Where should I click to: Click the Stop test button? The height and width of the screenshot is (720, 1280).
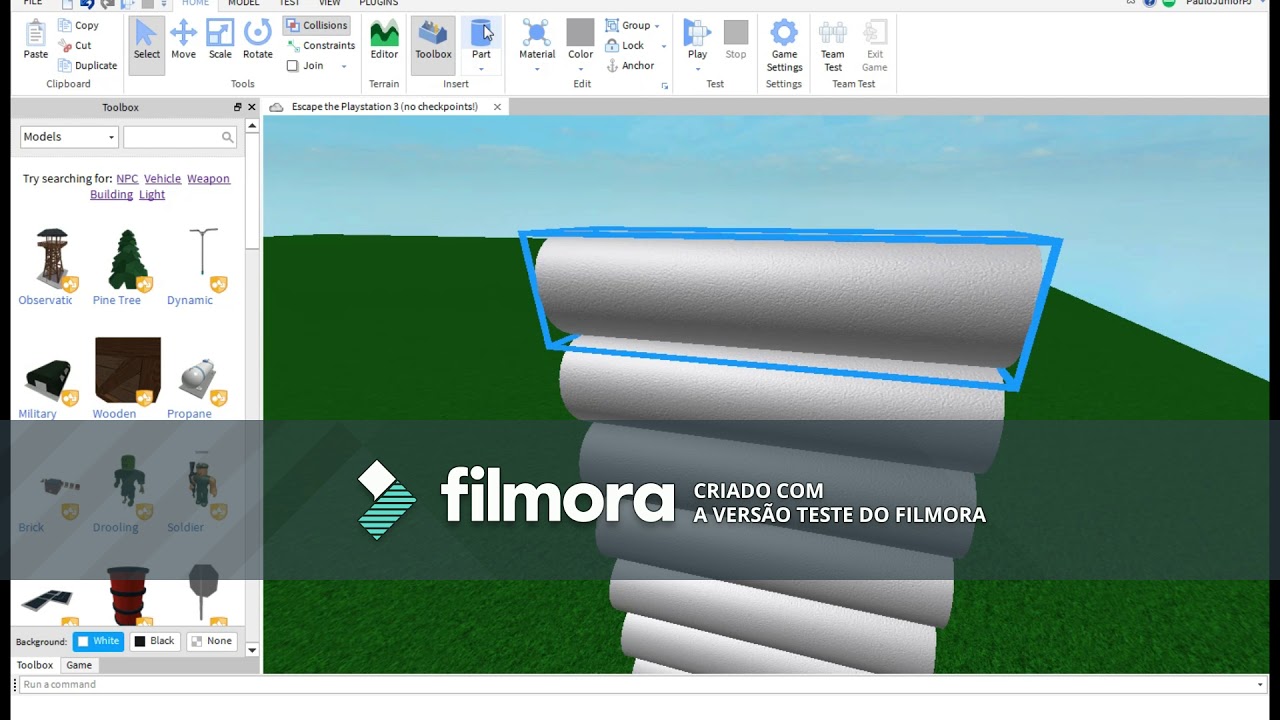tap(736, 40)
